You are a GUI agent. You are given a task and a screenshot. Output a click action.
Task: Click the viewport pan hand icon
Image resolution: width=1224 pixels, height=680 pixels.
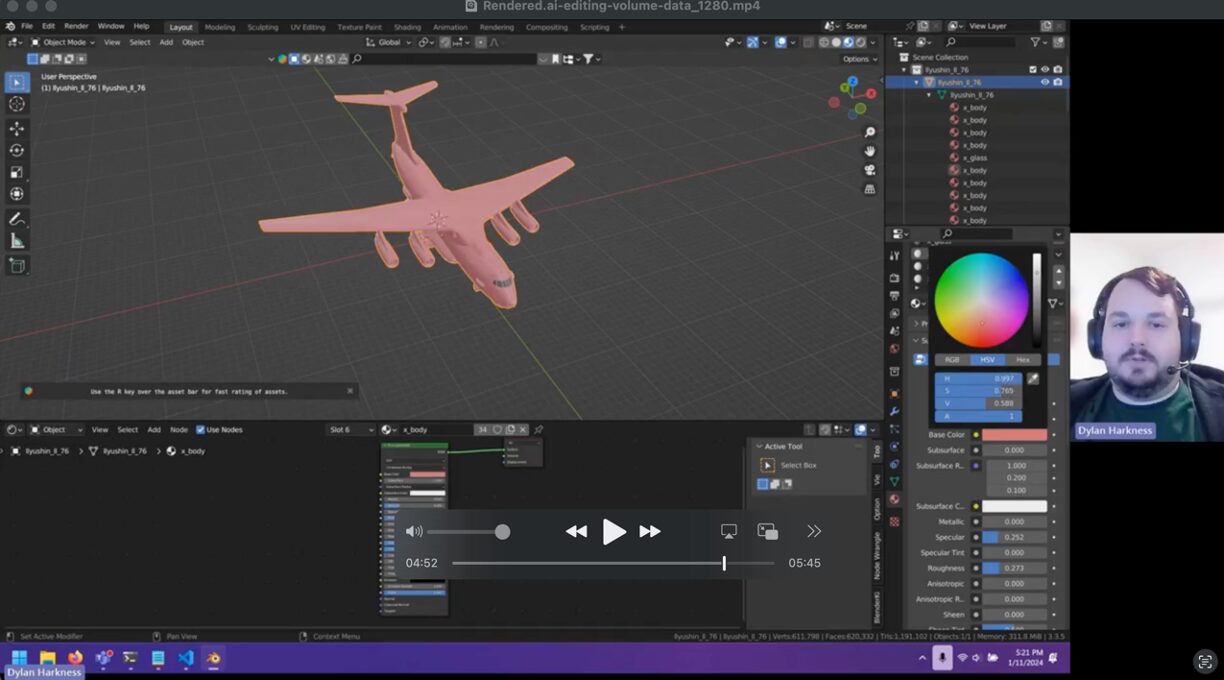870,151
